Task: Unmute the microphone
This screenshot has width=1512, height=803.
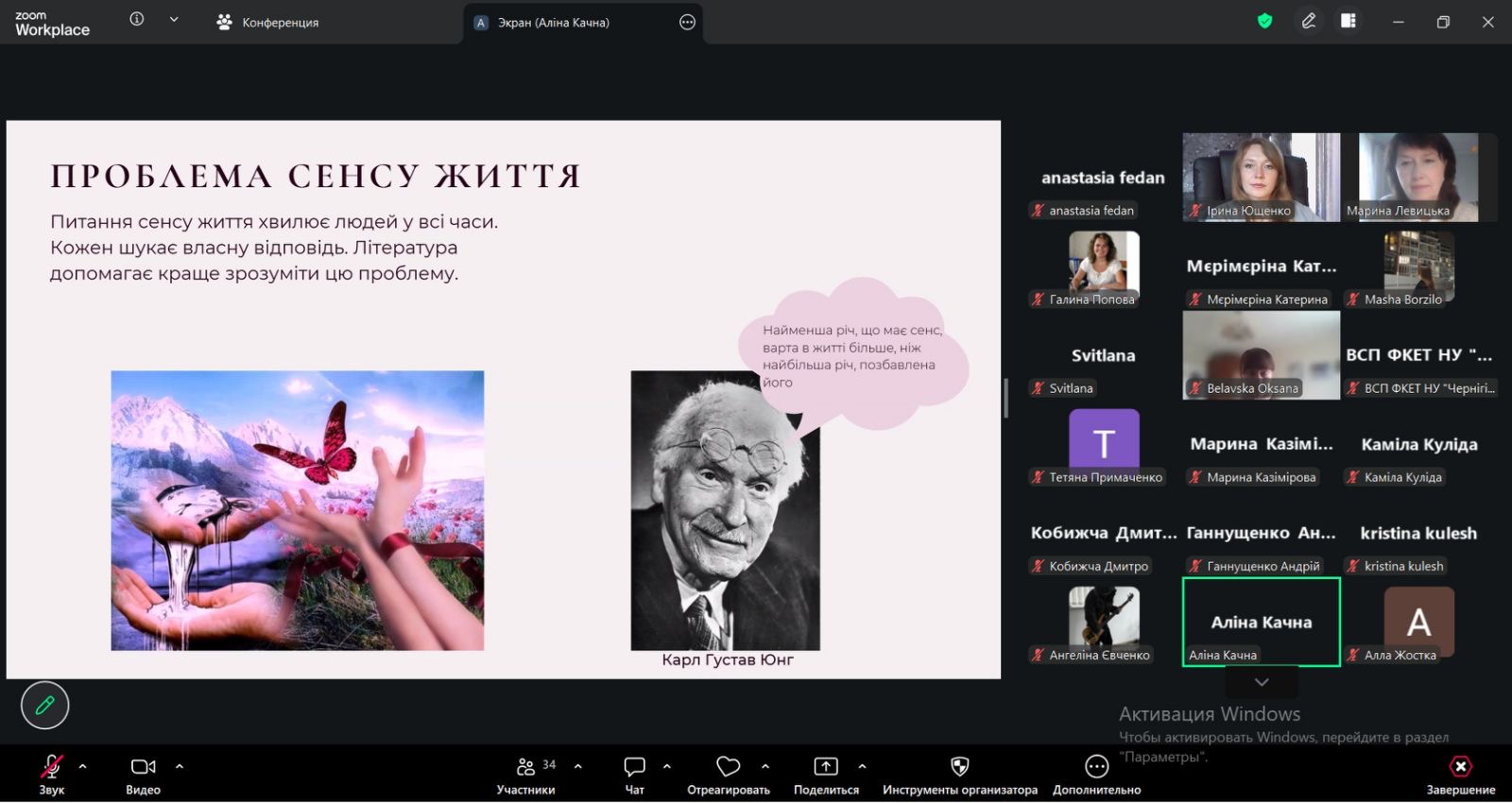Action: click(x=52, y=774)
